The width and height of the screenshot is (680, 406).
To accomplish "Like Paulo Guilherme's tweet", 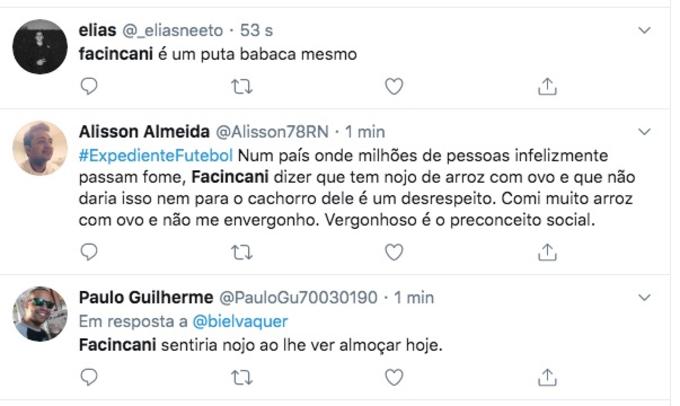I will coord(394,377).
